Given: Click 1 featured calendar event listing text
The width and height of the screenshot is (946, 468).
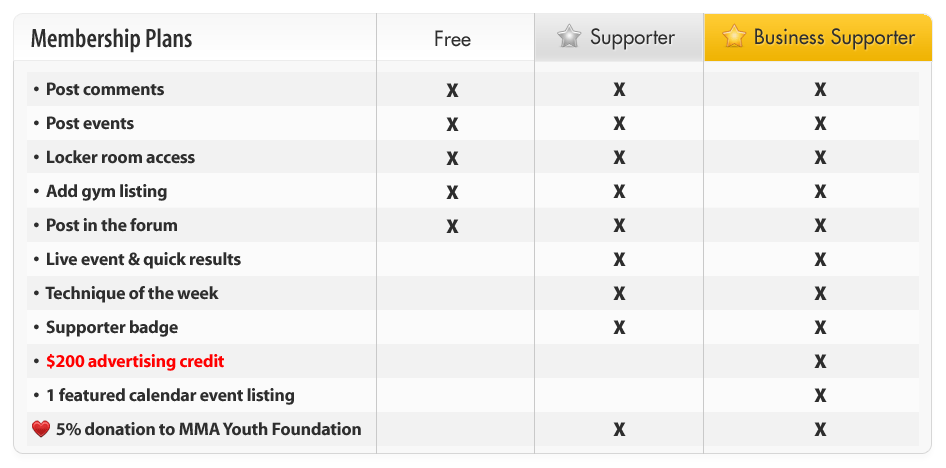Looking at the screenshot, I should [170, 395].
